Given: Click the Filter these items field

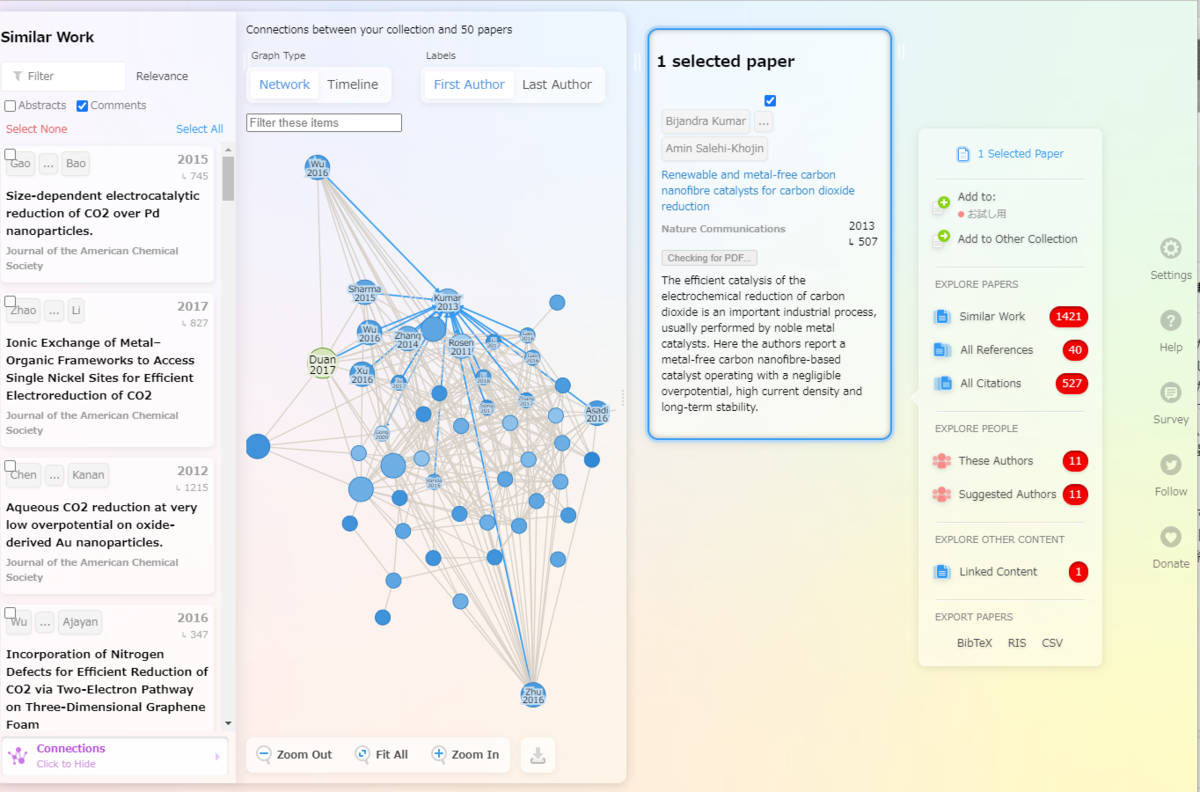Looking at the screenshot, I should pyautogui.click(x=324, y=123).
